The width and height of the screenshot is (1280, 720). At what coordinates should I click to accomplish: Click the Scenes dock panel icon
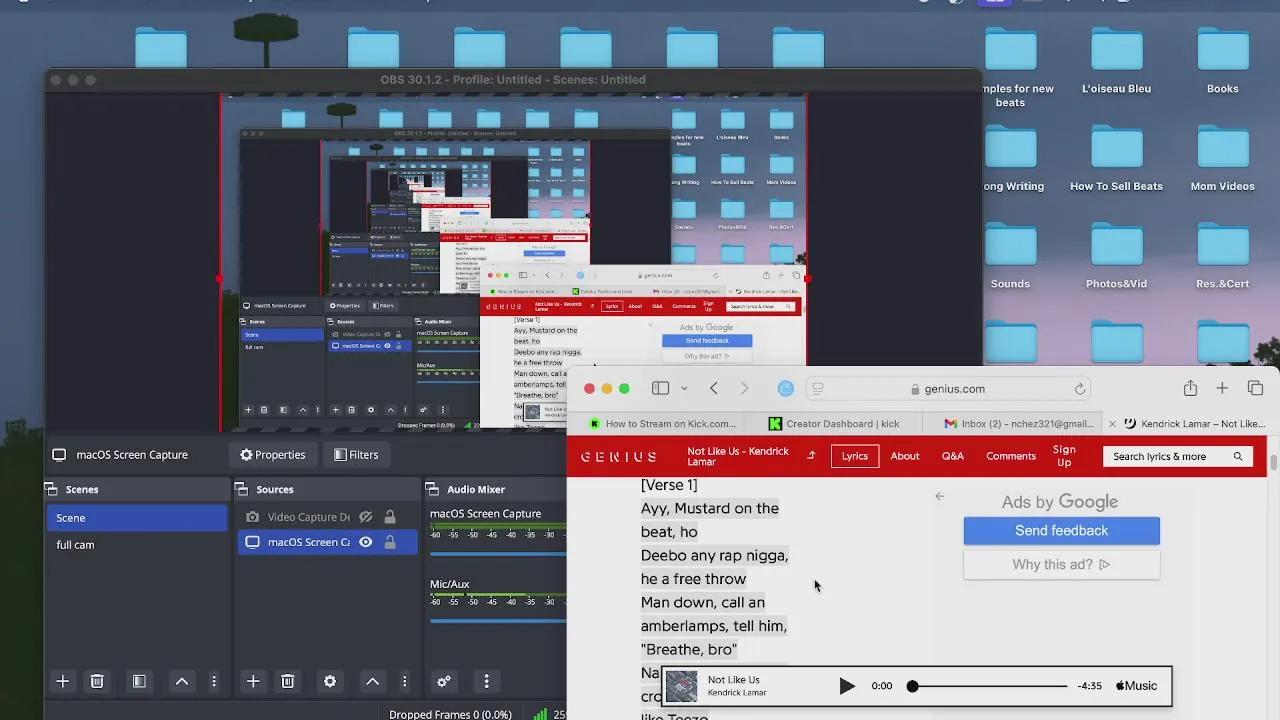pos(51,489)
